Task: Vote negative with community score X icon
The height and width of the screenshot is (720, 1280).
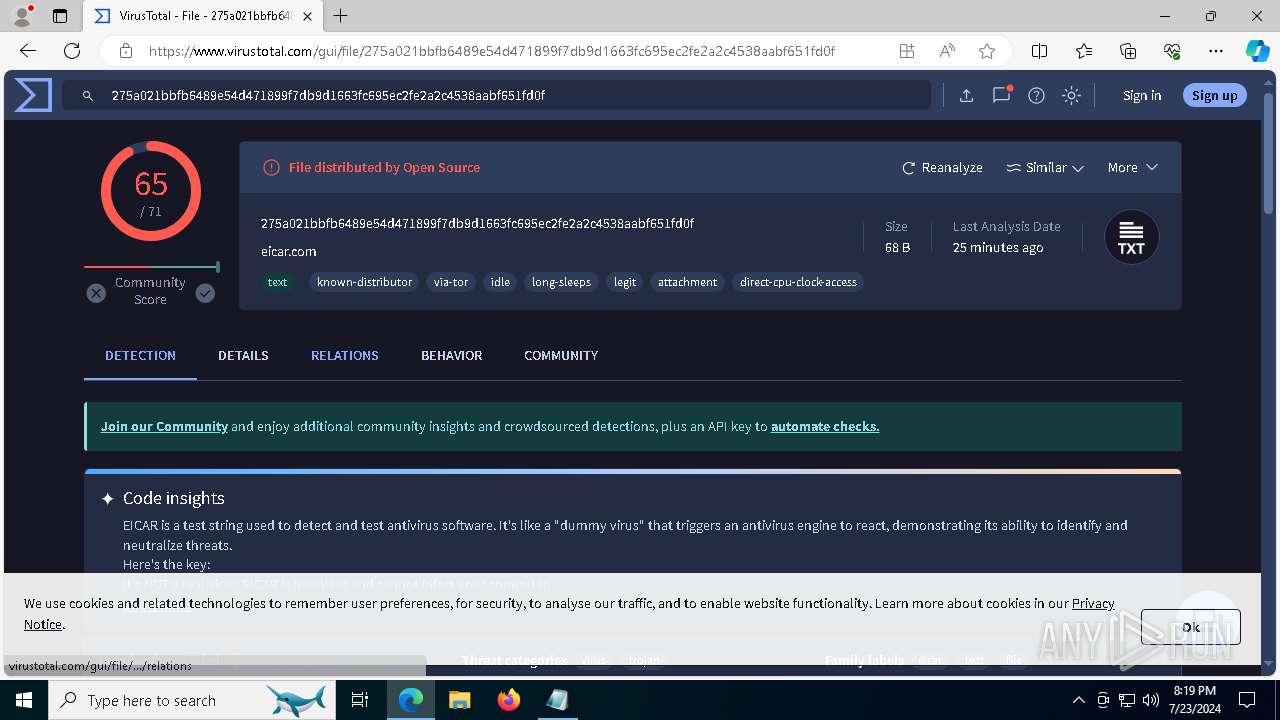Action: click(96, 293)
